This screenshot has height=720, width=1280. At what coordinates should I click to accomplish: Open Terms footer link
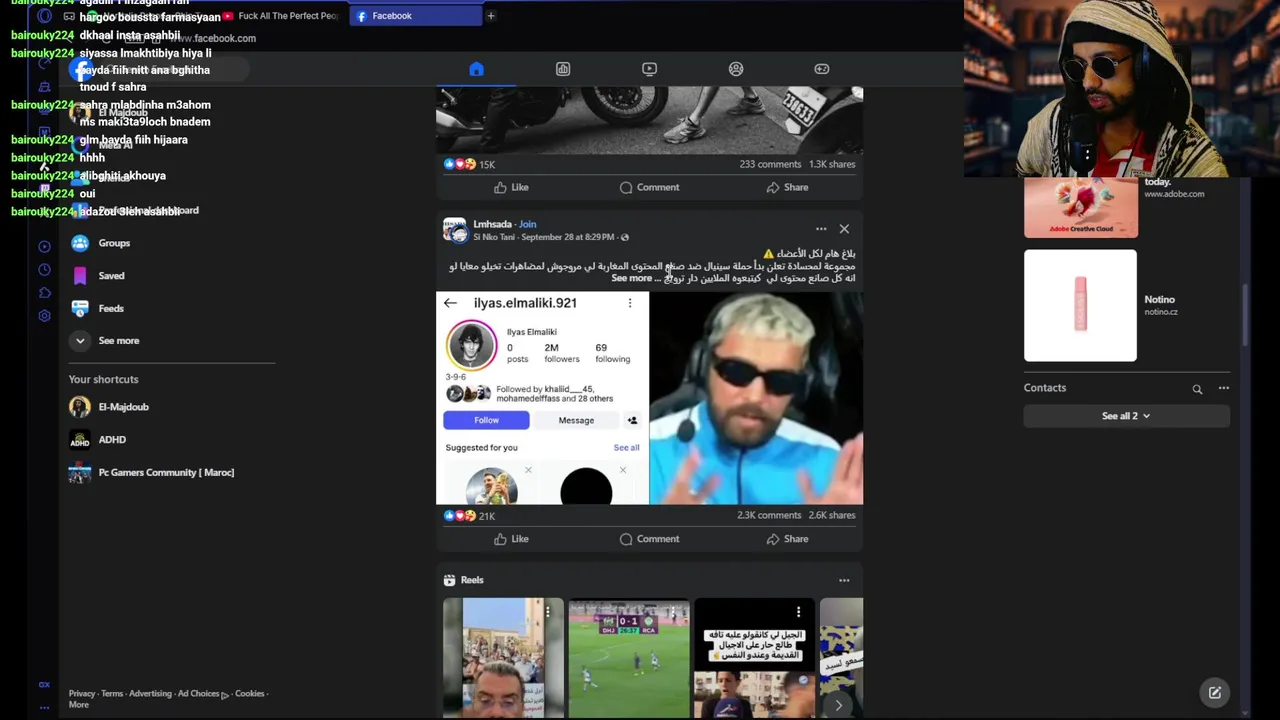[x=112, y=694]
